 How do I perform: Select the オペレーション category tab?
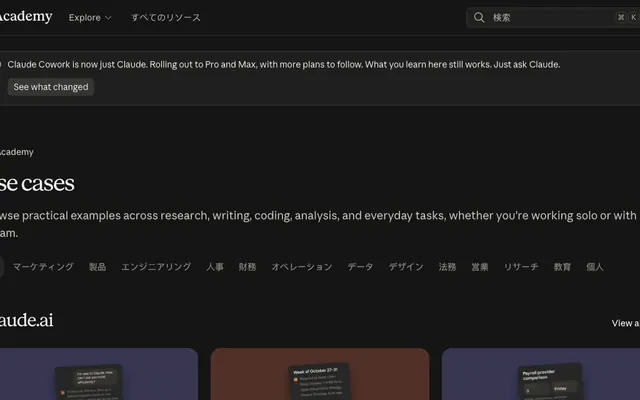coord(302,267)
